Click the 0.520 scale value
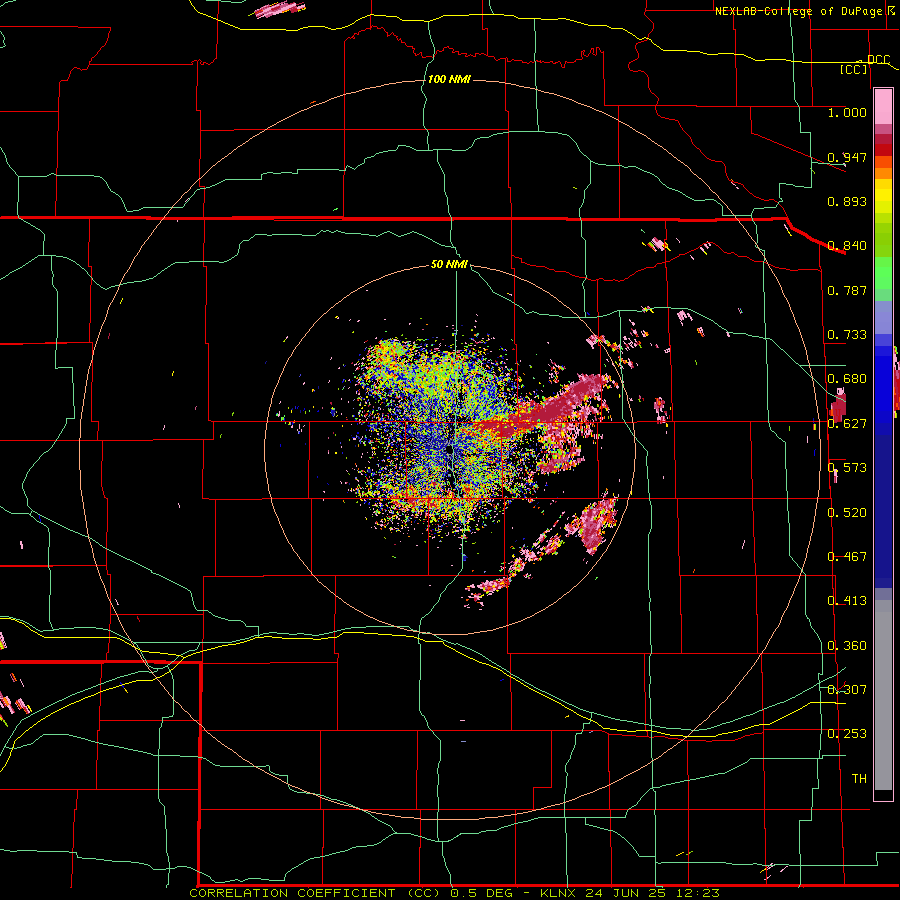900x900 pixels. [847, 512]
